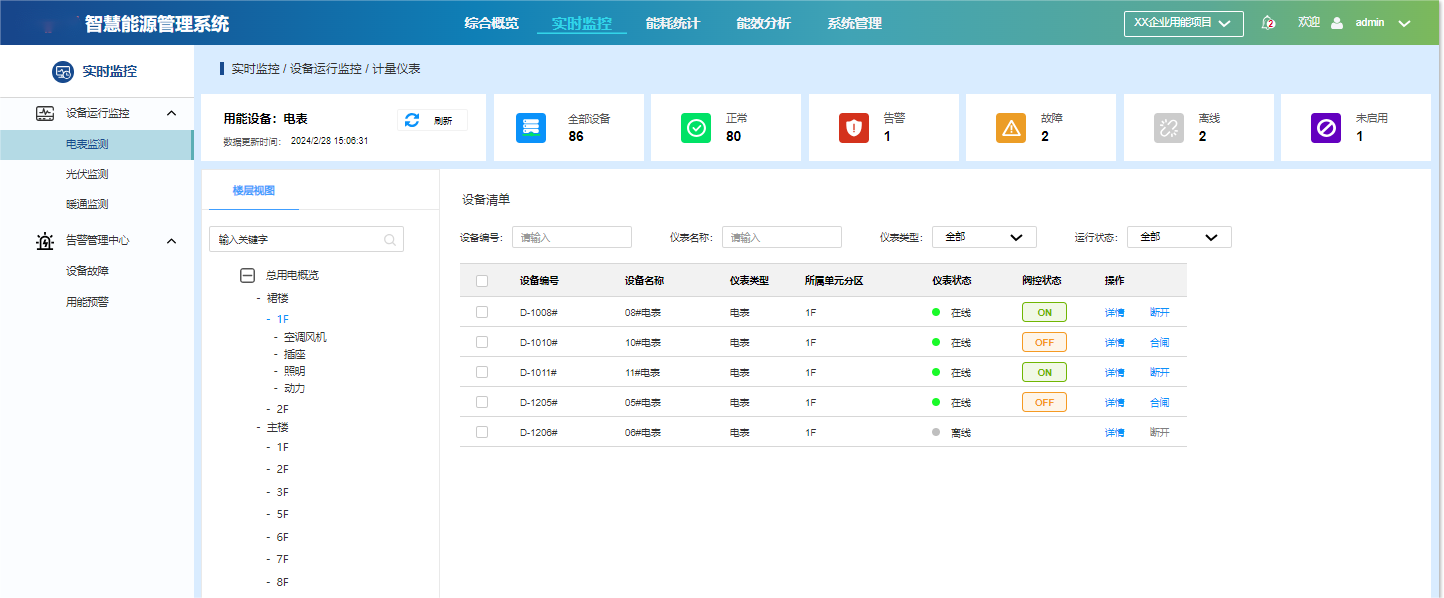Click the refresh icon beside 刷新
The image size is (1444, 598).
point(412,120)
